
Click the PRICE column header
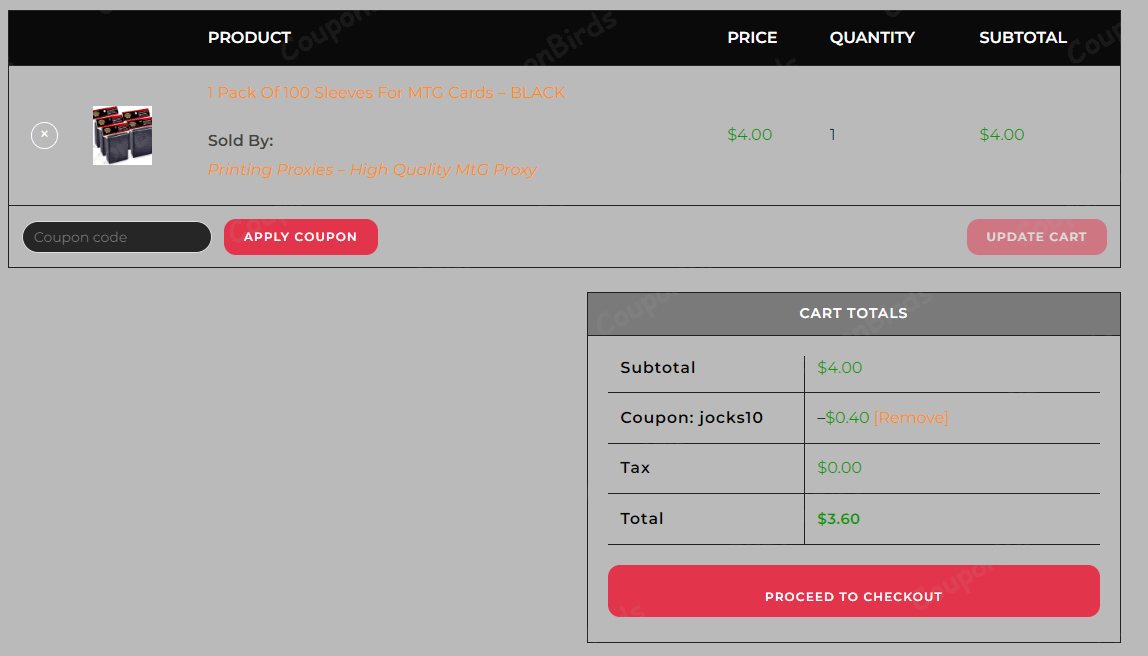[x=752, y=38]
